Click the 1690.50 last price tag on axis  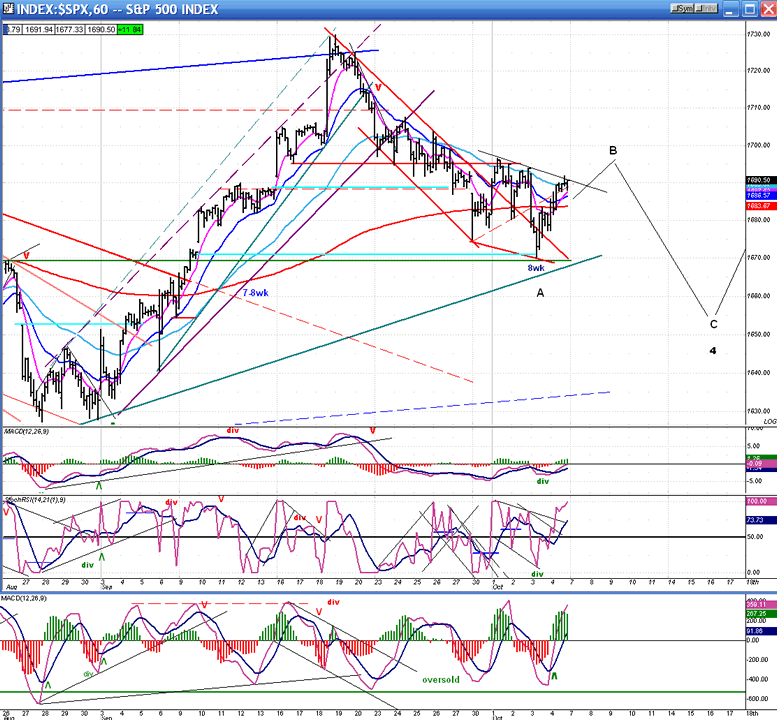pyautogui.click(x=759, y=180)
